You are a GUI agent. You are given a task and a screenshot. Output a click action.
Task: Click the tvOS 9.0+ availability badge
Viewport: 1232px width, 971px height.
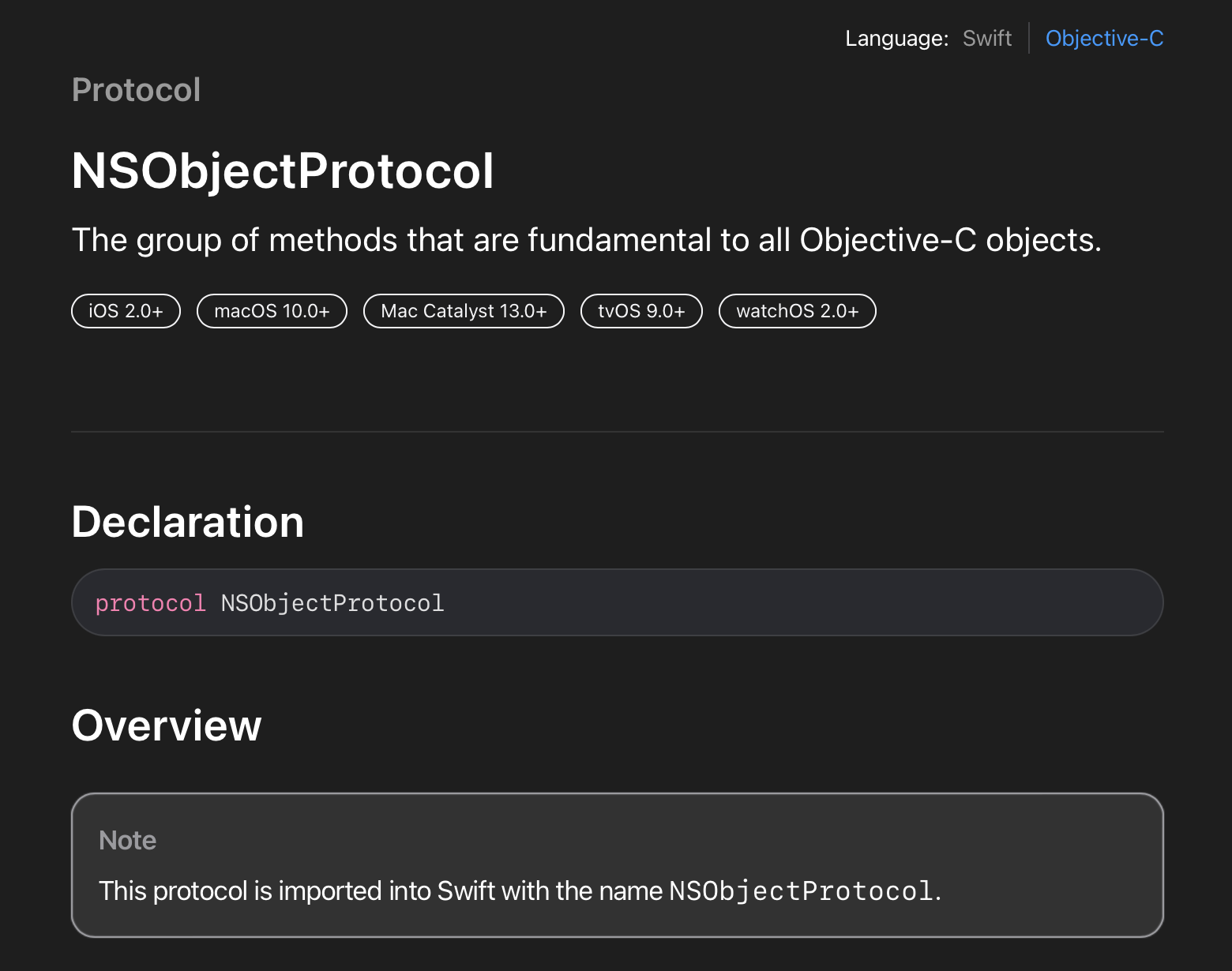point(641,311)
